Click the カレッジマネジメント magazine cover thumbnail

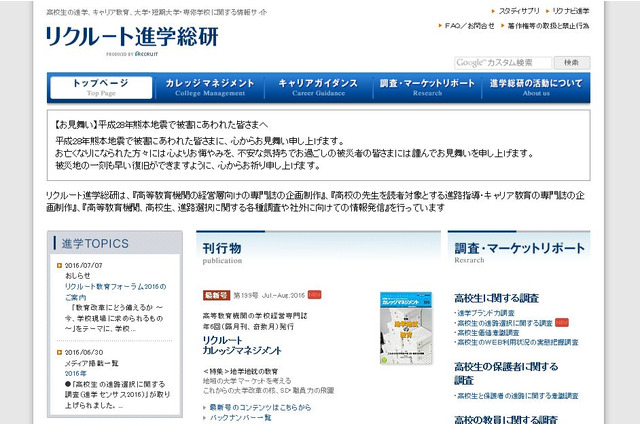tap(406, 328)
